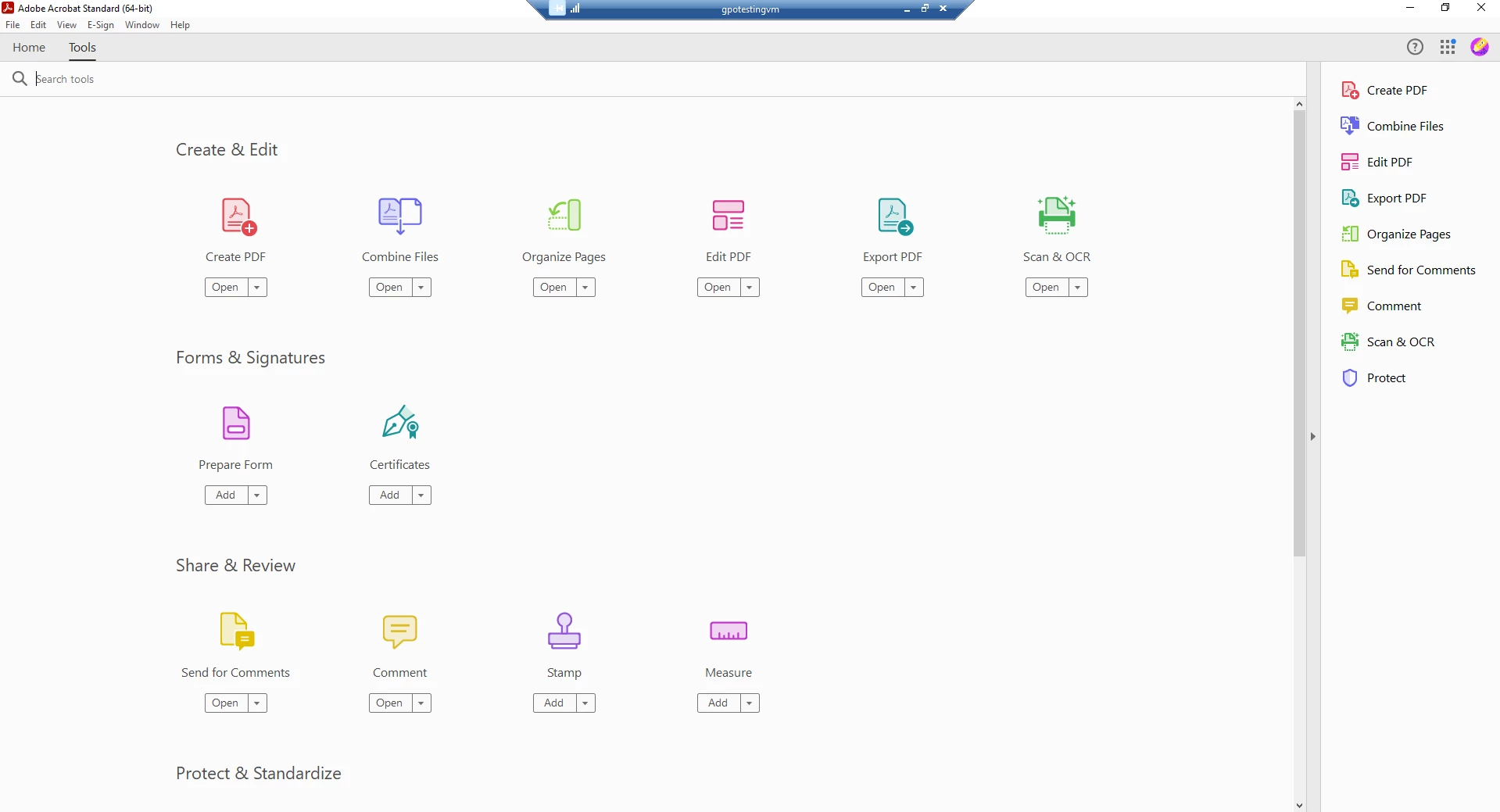Click Open button under Combine Files
This screenshot has height=812, width=1500.
[x=390, y=288]
